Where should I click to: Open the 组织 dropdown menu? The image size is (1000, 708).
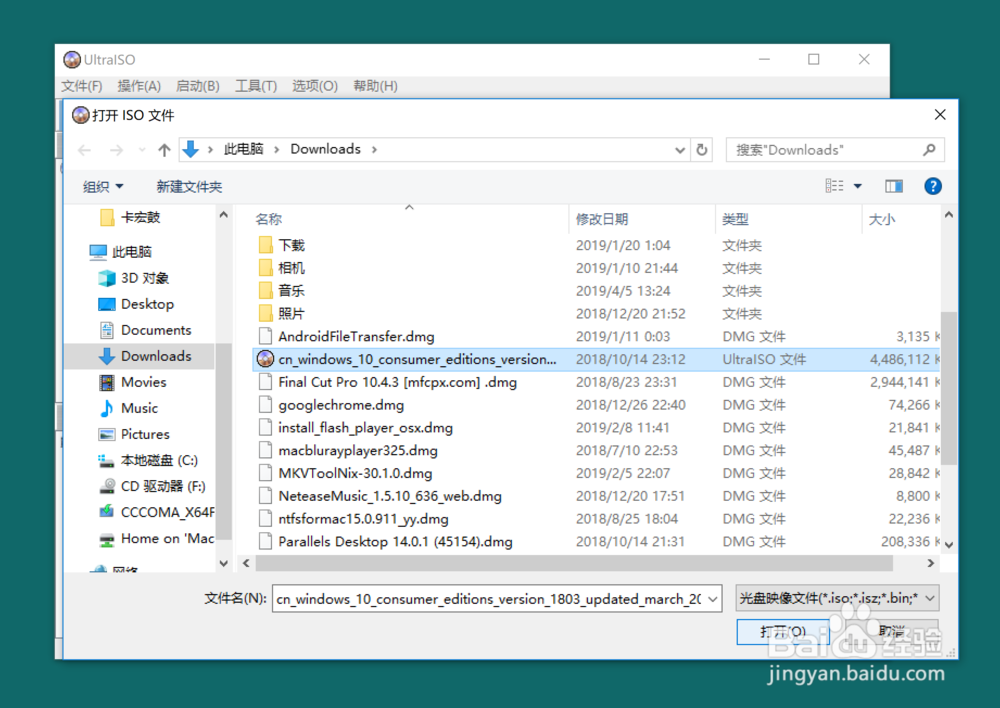point(103,187)
